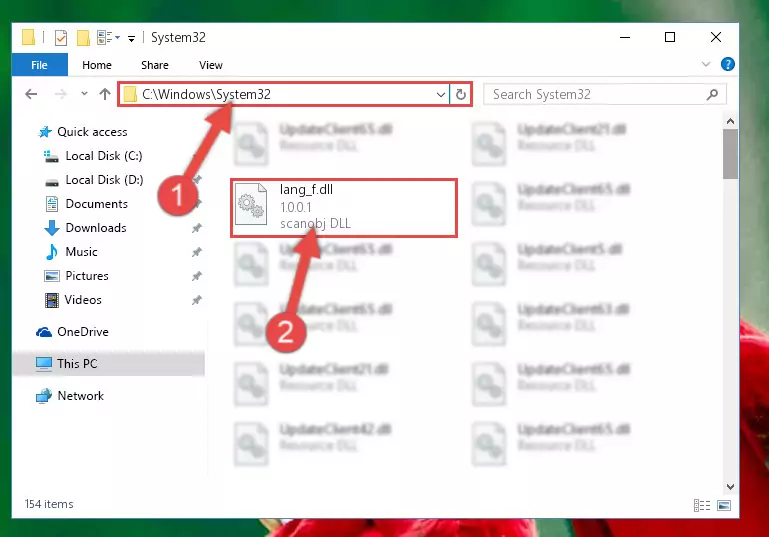The height and width of the screenshot is (537, 769).
Task: Switch to the View ribbon tab
Action: click(210, 65)
